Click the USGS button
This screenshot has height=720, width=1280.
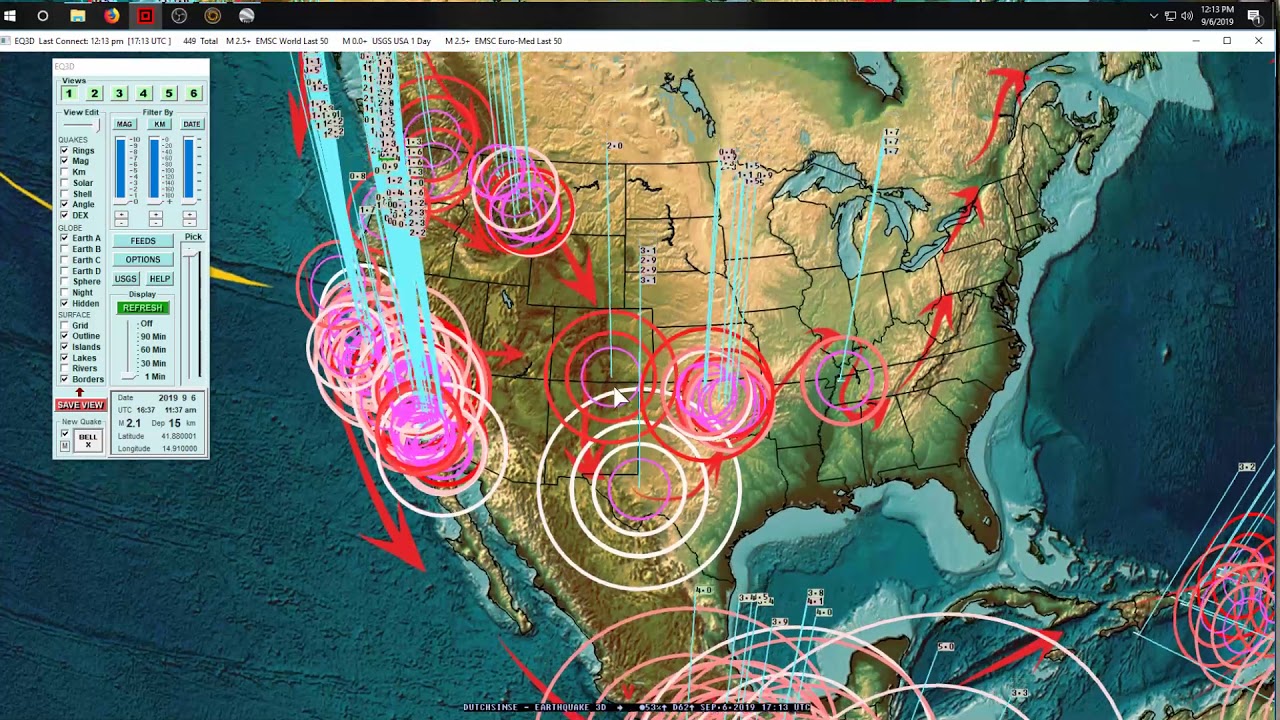pos(126,279)
